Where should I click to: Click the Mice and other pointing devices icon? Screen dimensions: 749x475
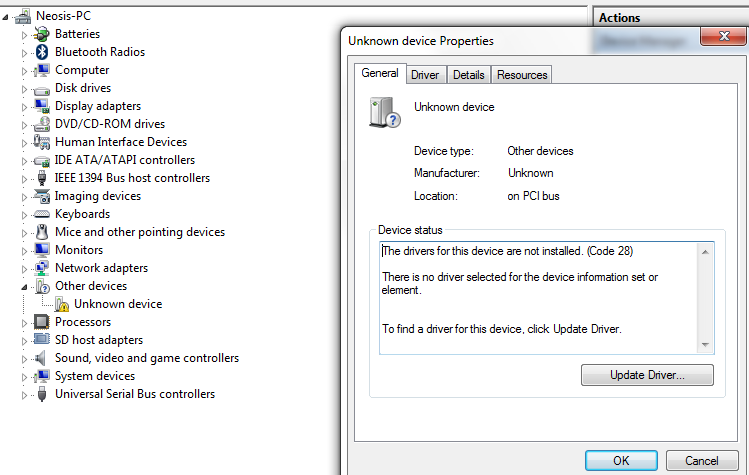pos(42,232)
